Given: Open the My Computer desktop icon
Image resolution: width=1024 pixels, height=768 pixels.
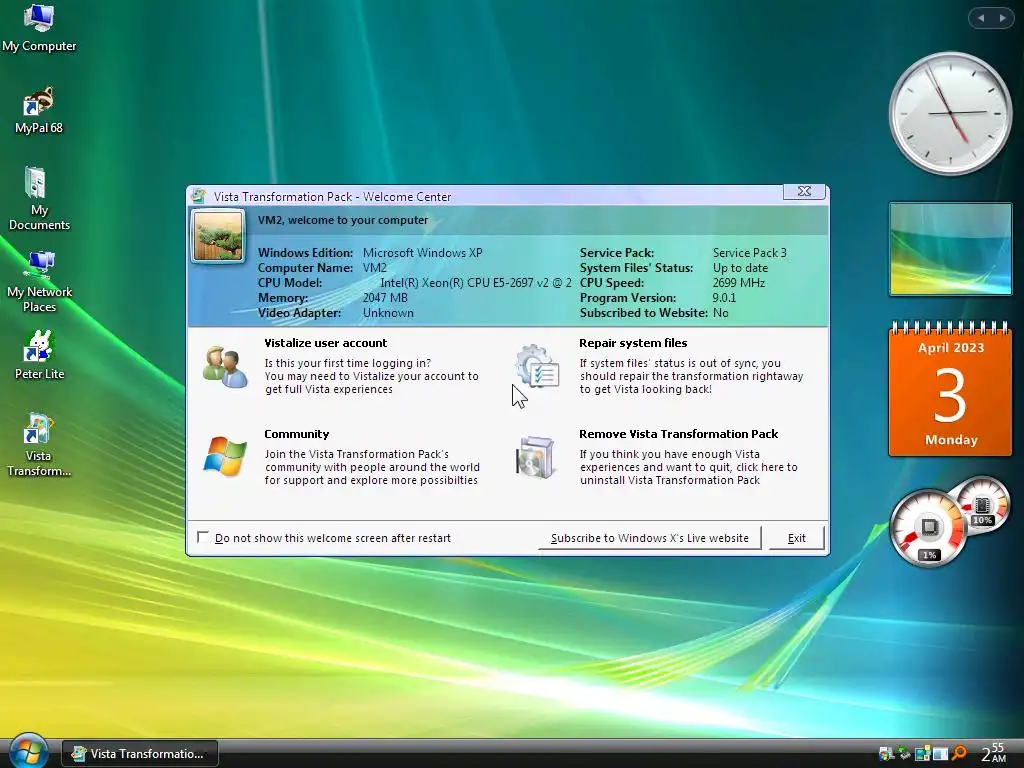Looking at the screenshot, I should click(39, 27).
